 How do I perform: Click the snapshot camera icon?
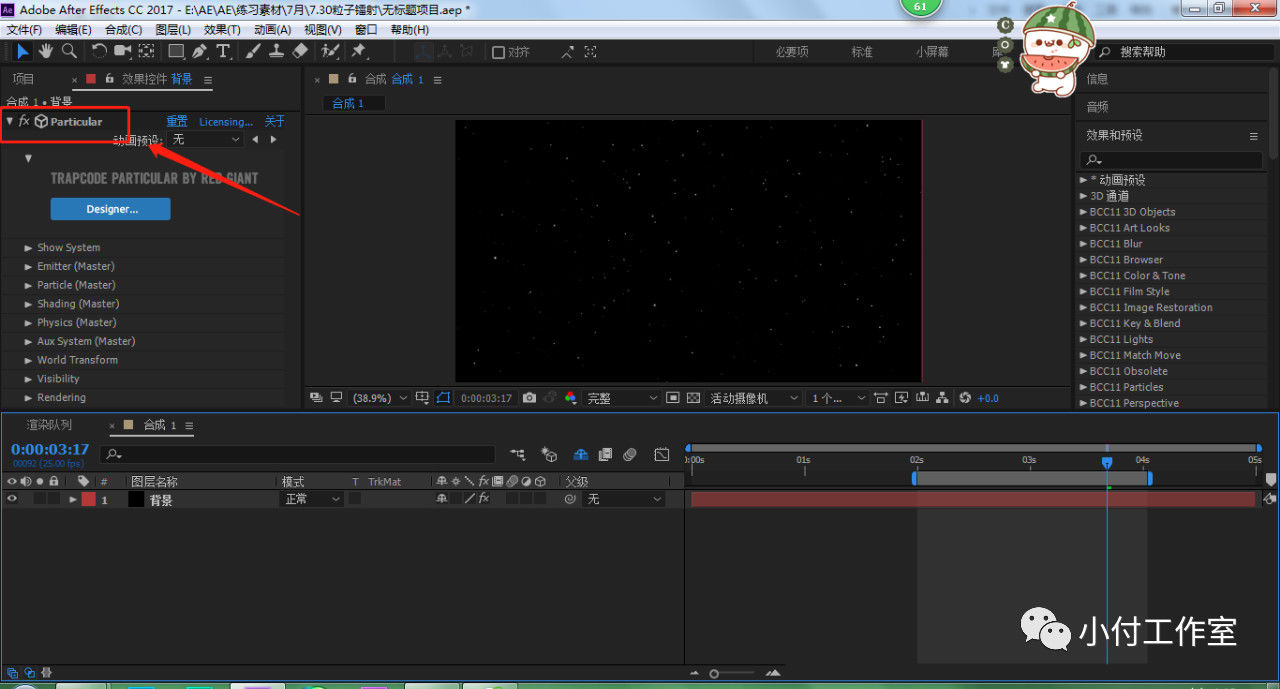(x=529, y=398)
